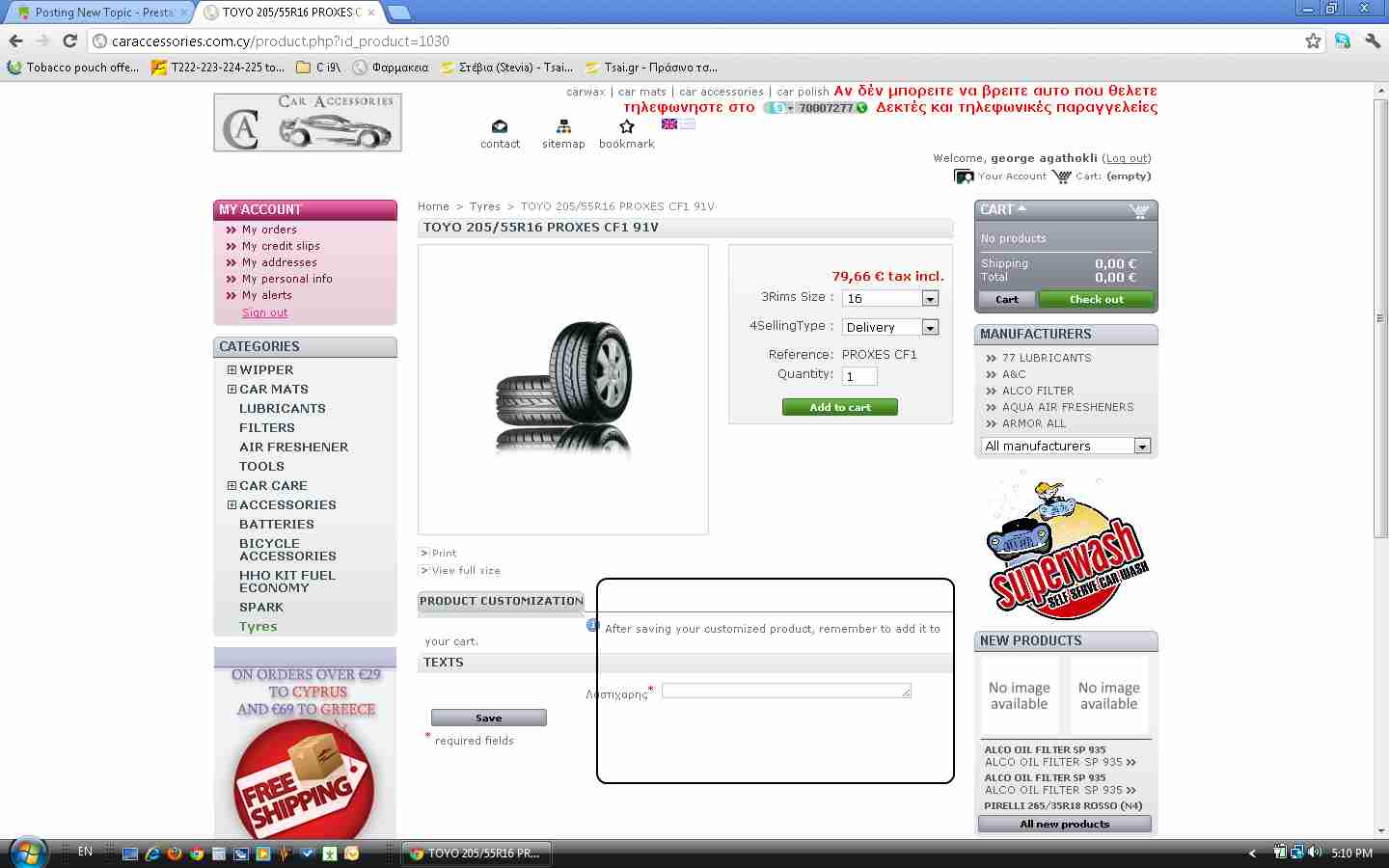The width and height of the screenshot is (1389, 868).
Task: Click the Quantity input field
Action: click(859, 376)
